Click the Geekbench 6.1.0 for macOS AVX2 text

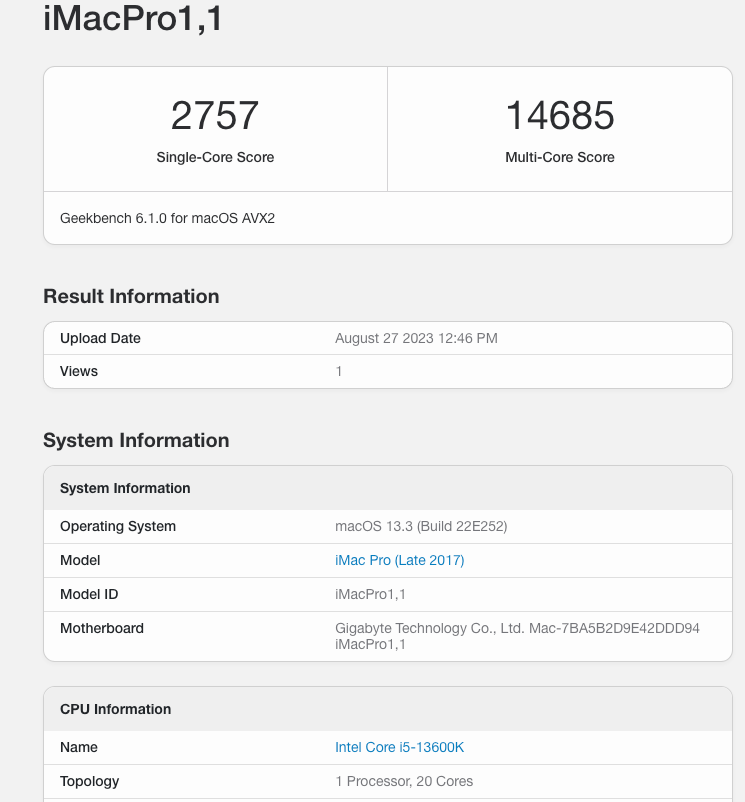coord(167,218)
